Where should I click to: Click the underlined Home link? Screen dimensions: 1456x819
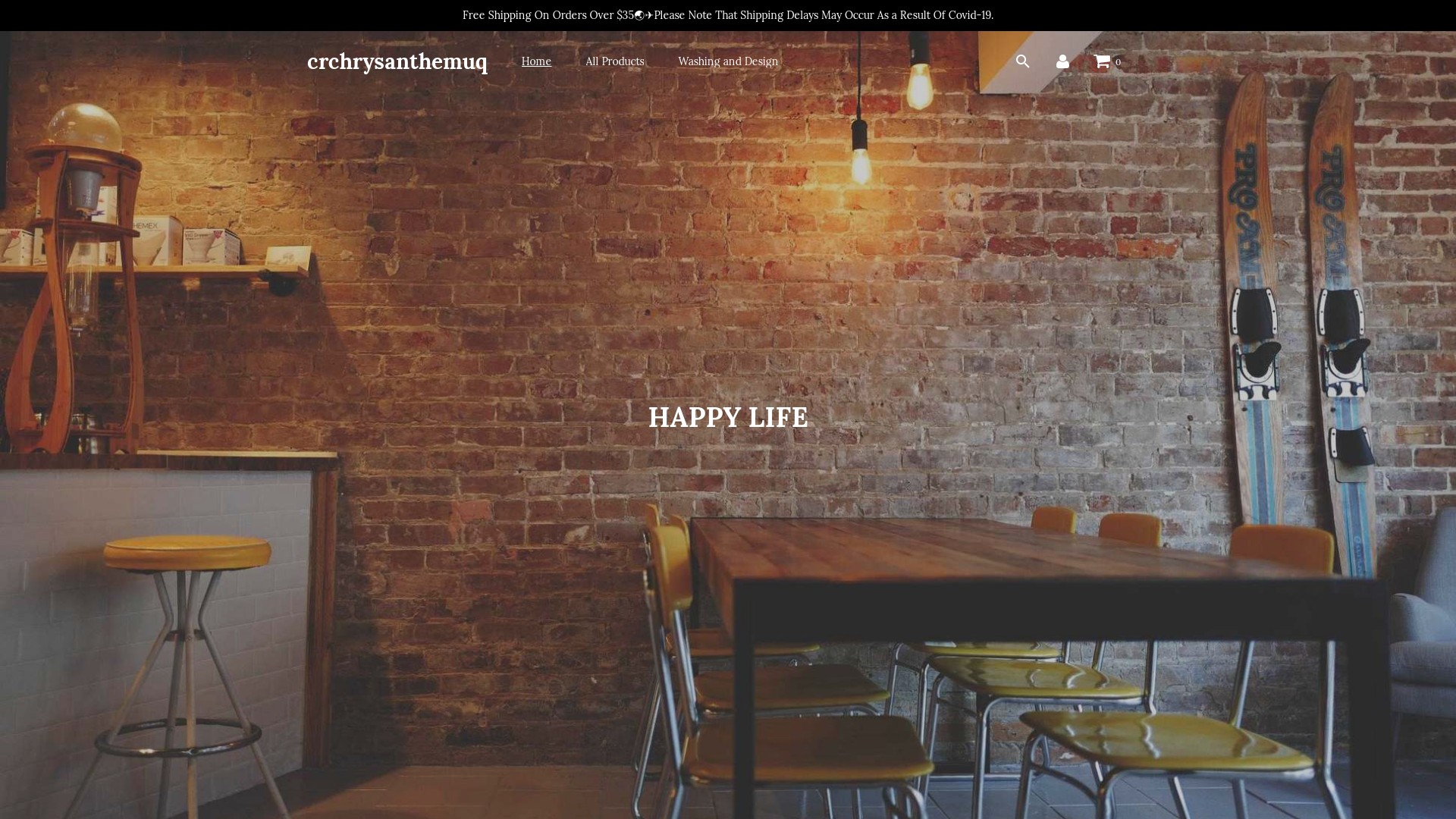click(x=536, y=61)
